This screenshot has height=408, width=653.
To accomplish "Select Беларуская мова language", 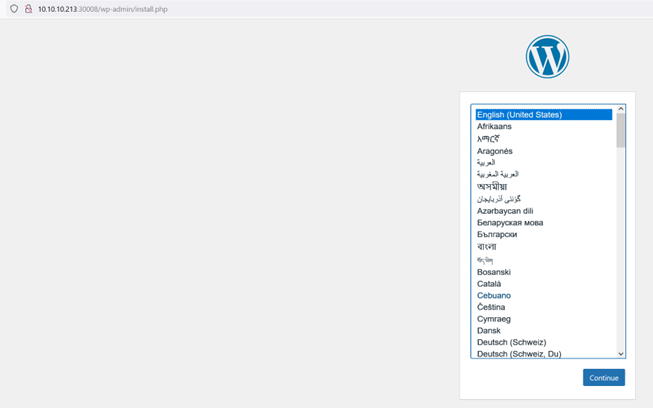I will point(544,222).
